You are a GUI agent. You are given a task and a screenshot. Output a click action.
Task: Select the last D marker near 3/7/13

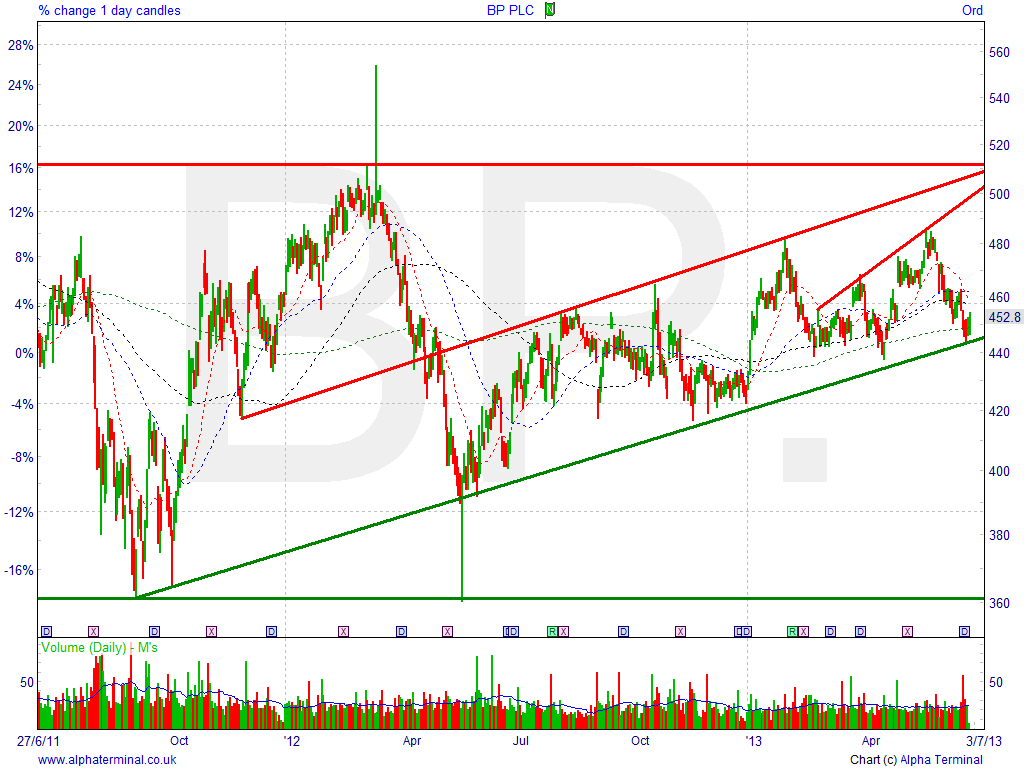(x=965, y=632)
